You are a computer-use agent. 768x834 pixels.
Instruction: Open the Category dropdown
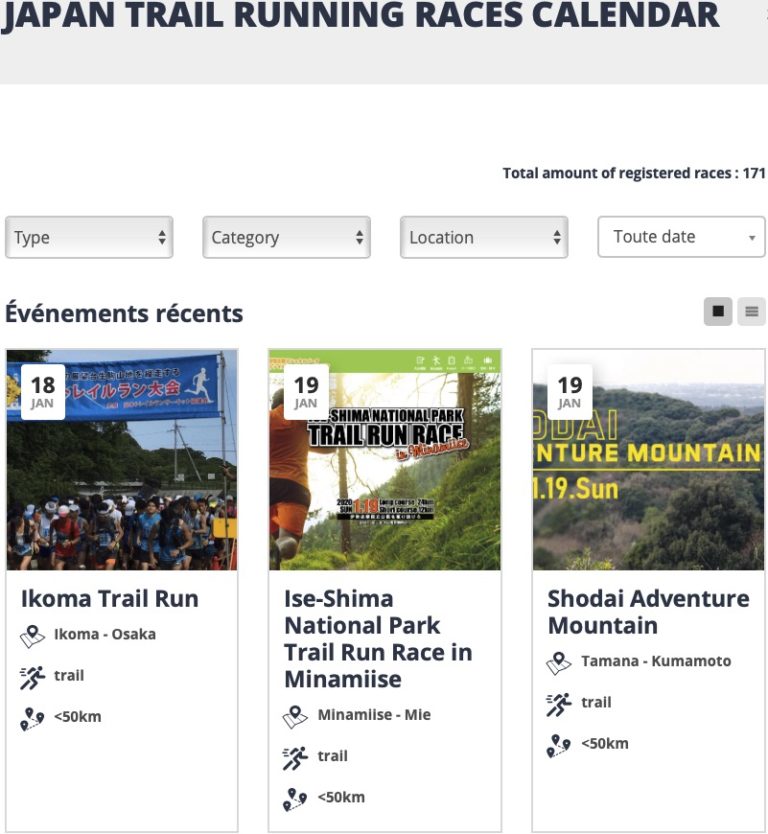pyautogui.click(x=286, y=237)
